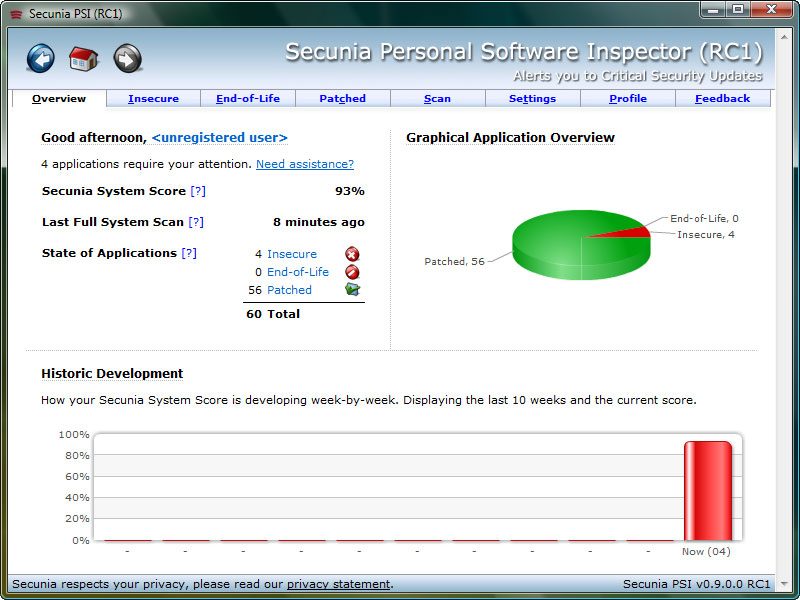Click the '60 Total' applications count

coord(273,314)
